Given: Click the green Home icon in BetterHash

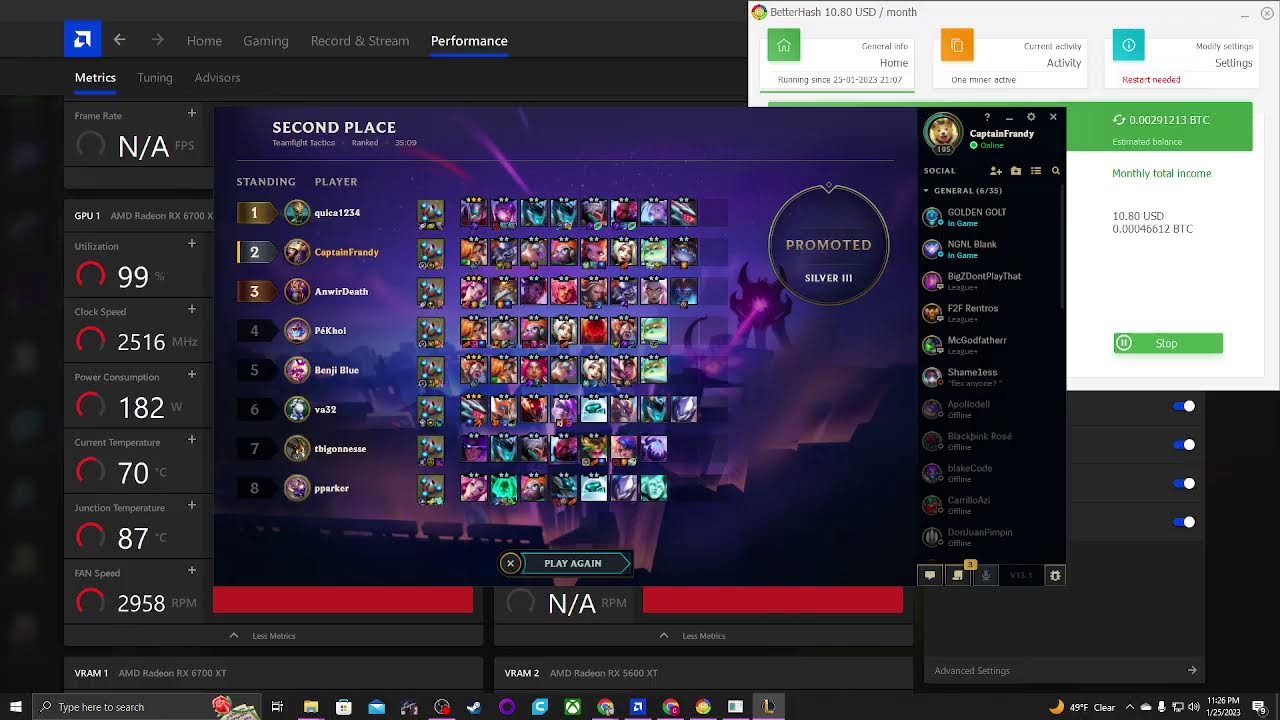Looking at the screenshot, I should click(x=784, y=46).
